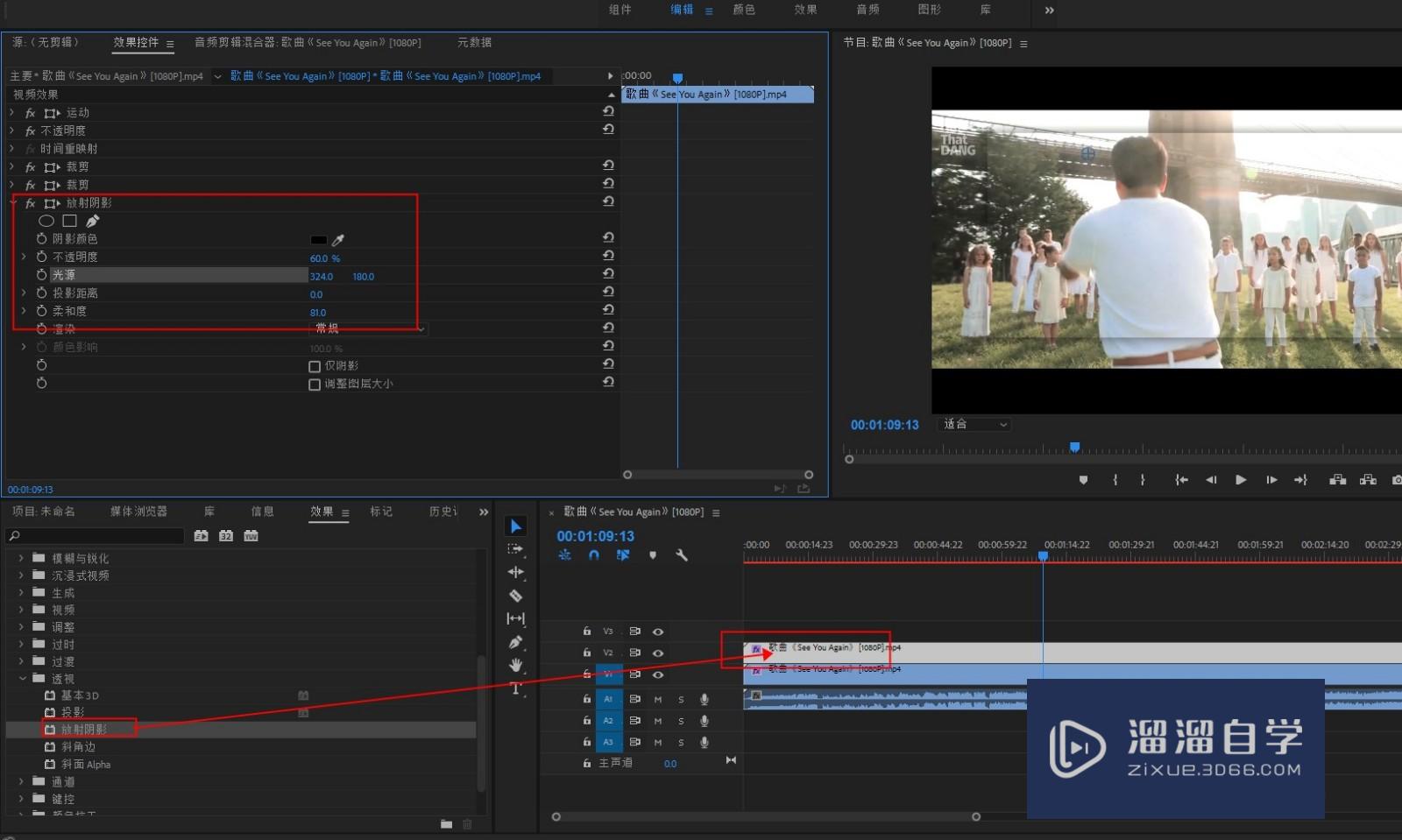
Task: Open 音频剪辑混合器 tab
Action: coord(308,42)
